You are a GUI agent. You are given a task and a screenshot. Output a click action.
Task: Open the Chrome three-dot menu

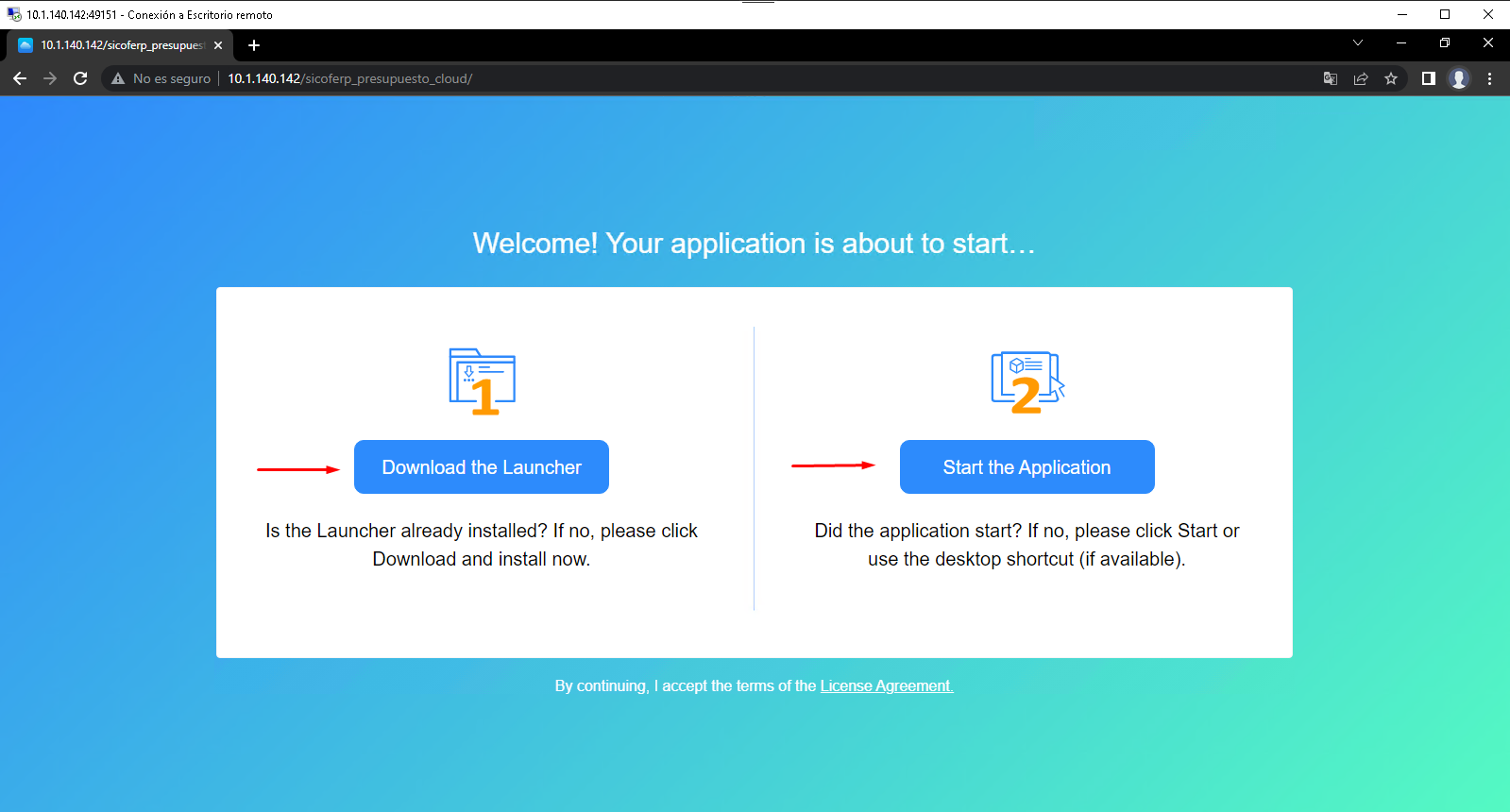(x=1489, y=78)
